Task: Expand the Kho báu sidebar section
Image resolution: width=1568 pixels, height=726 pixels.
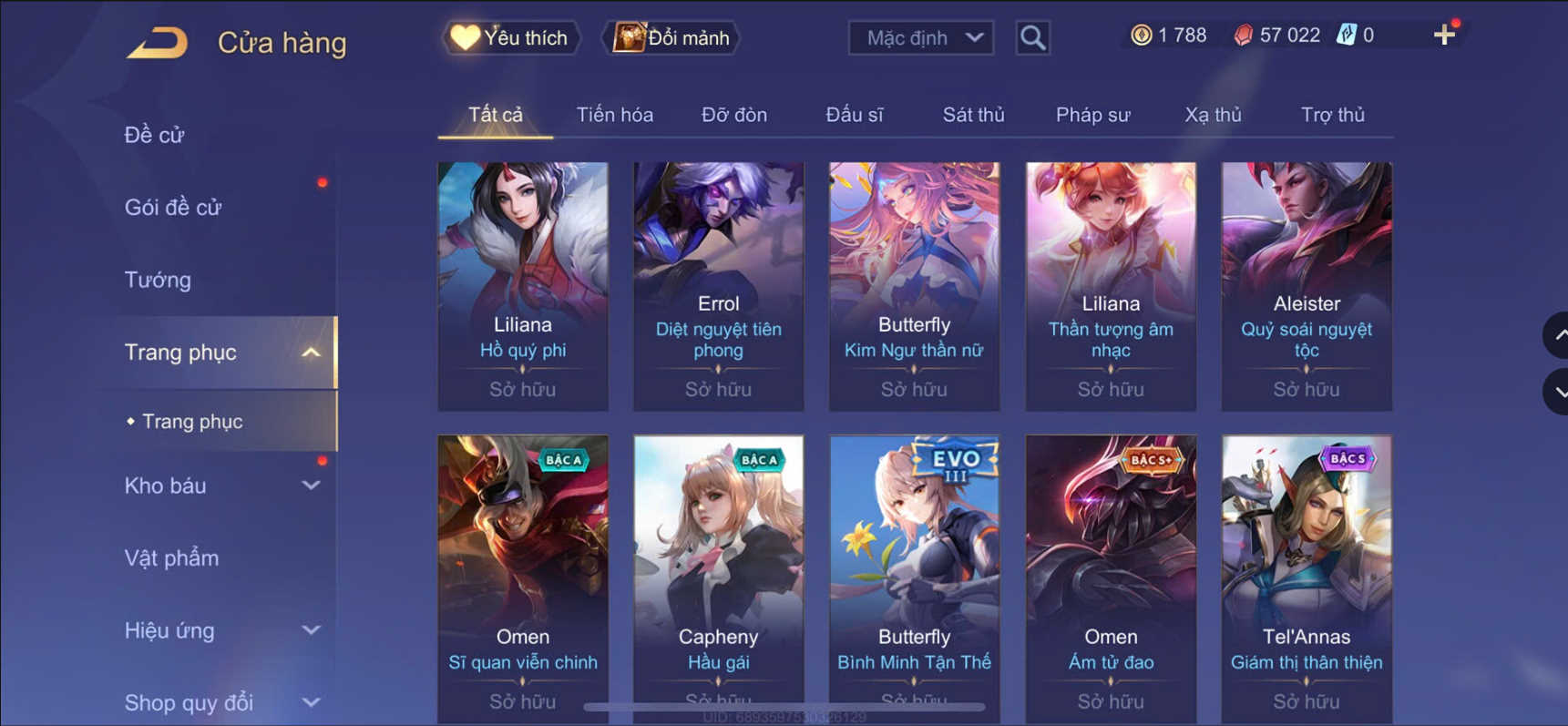Action: [x=311, y=486]
